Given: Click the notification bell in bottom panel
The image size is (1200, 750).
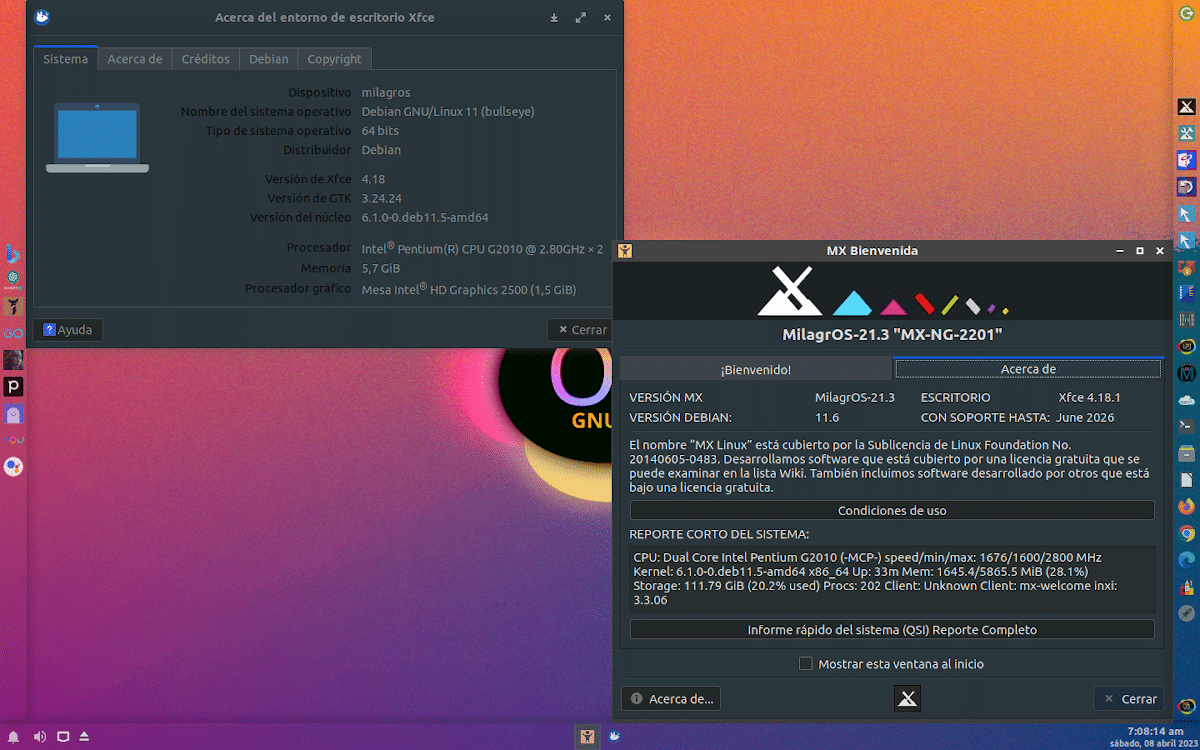Looking at the screenshot, I should pos(16,737).
